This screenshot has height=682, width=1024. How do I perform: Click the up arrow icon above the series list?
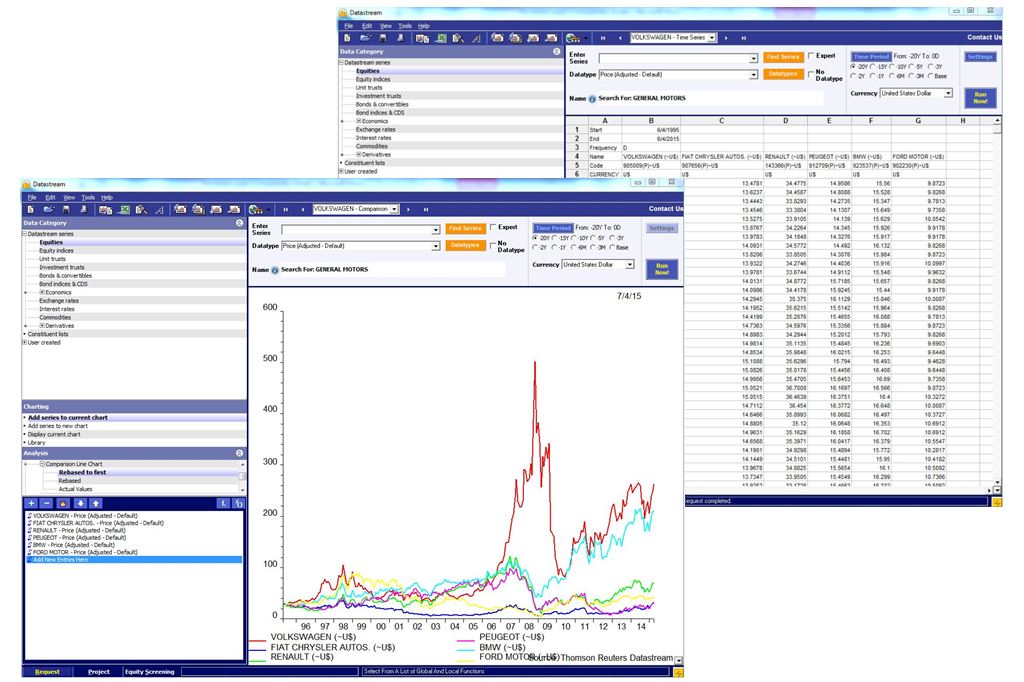click(x=95, y=503)
